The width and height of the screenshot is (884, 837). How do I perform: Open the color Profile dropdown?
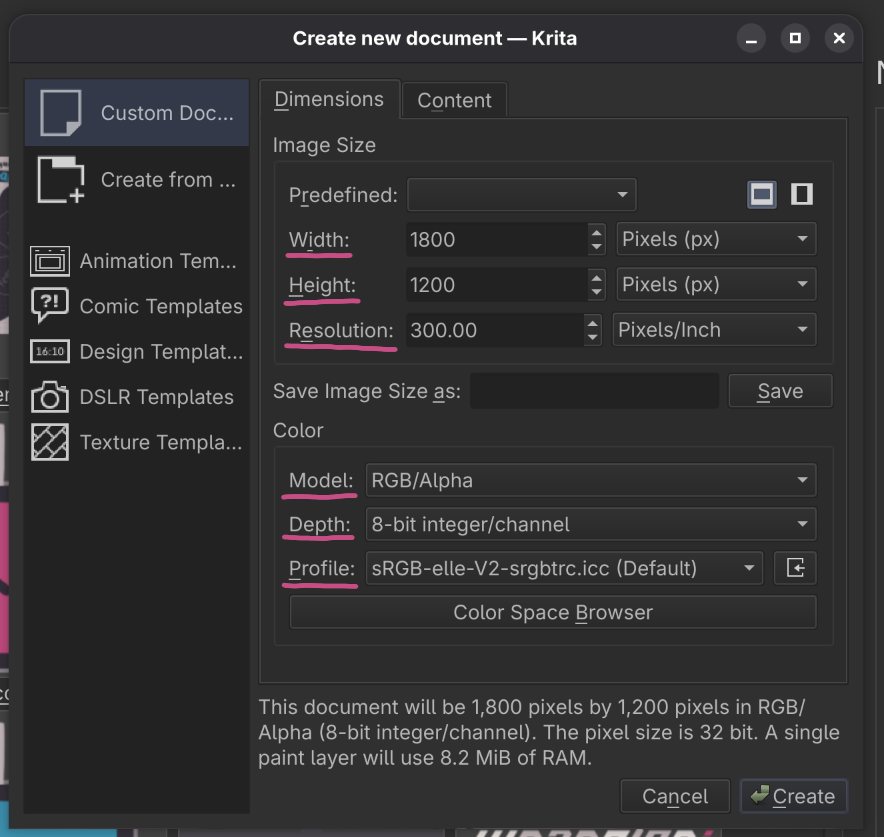(x=564, y=568)
